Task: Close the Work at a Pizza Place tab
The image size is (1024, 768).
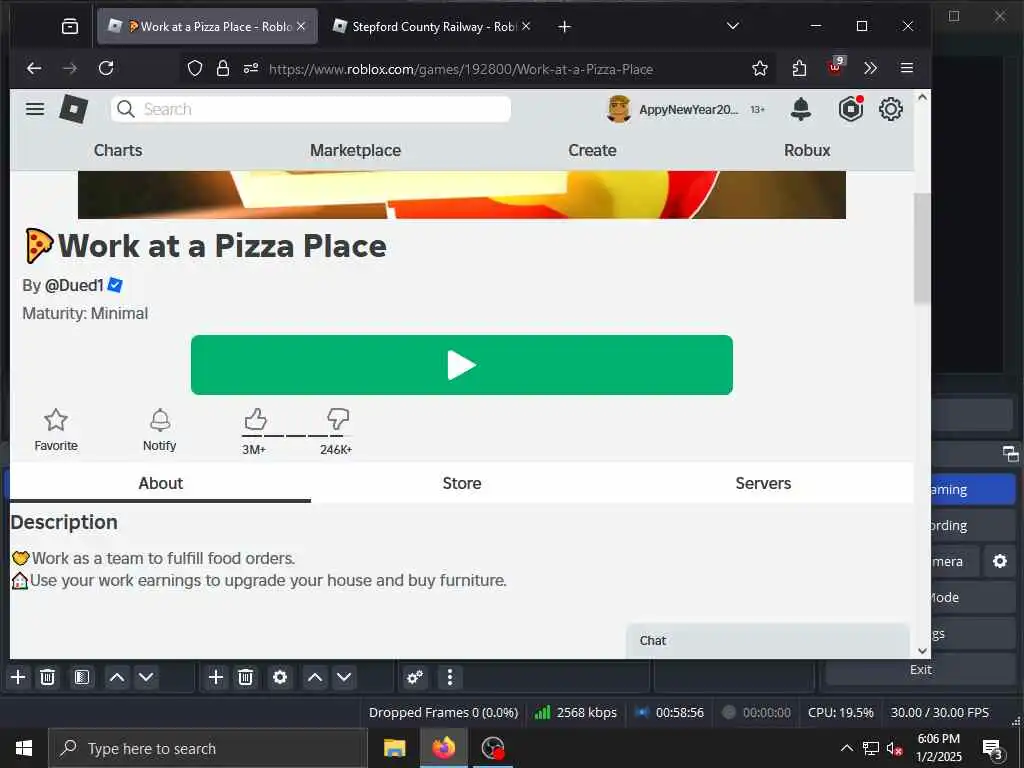Action: pyautogui.click(x=301, y=26)
